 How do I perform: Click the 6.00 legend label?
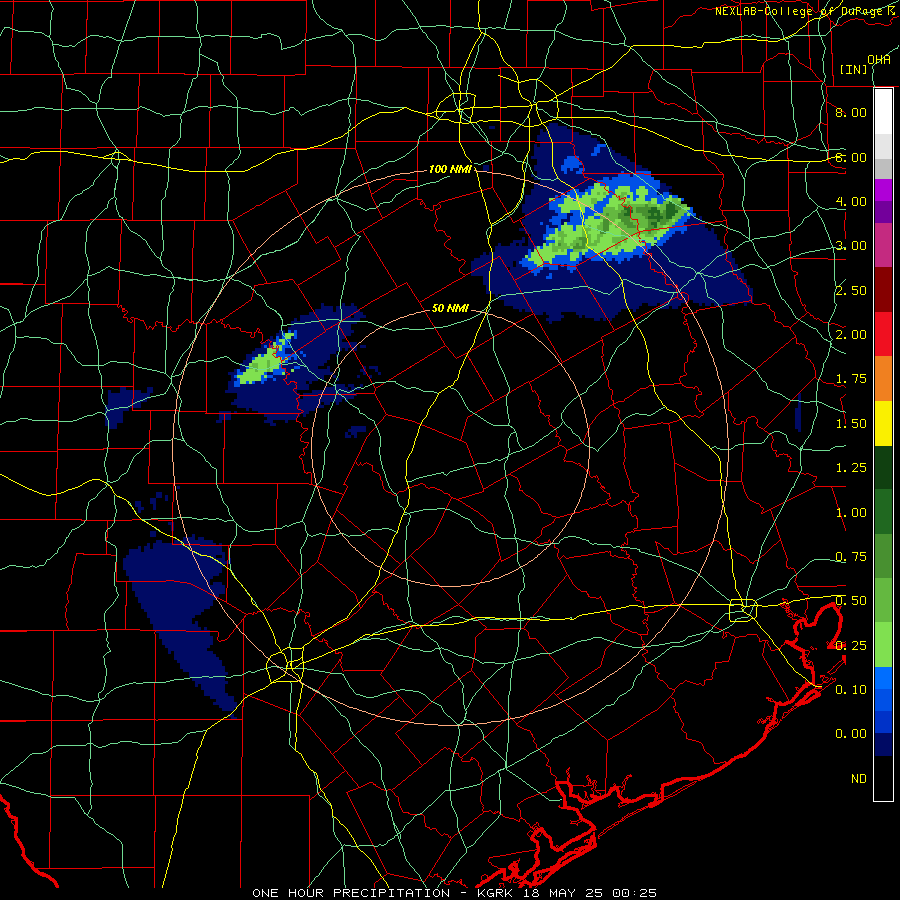click(x=851, y=157)
